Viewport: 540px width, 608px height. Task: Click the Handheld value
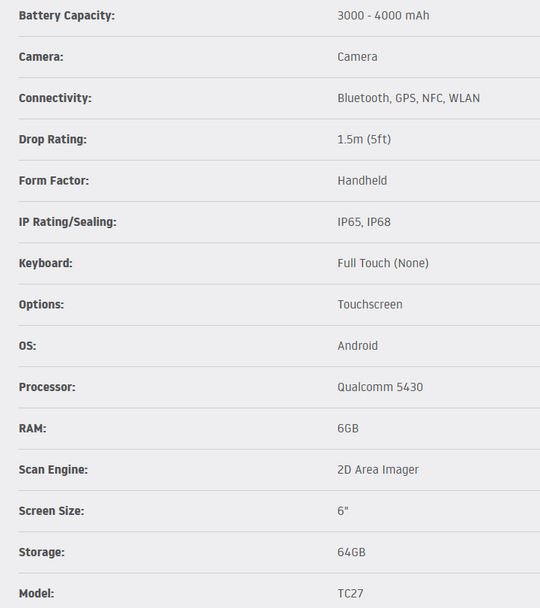click(362, 181)
